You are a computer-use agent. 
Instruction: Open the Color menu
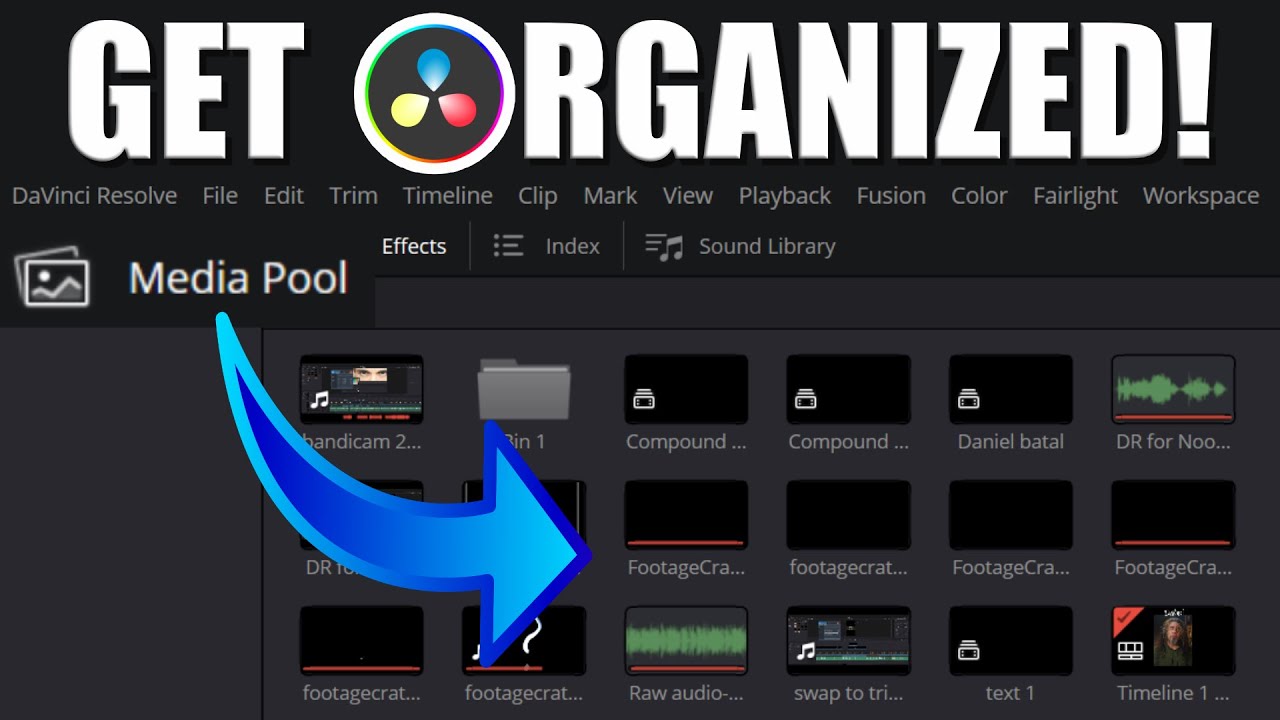point(979,195)
